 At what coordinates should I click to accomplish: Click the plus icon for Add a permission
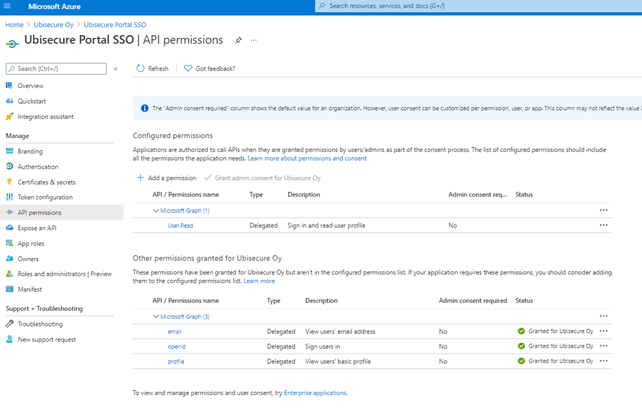tap(140, 178)
